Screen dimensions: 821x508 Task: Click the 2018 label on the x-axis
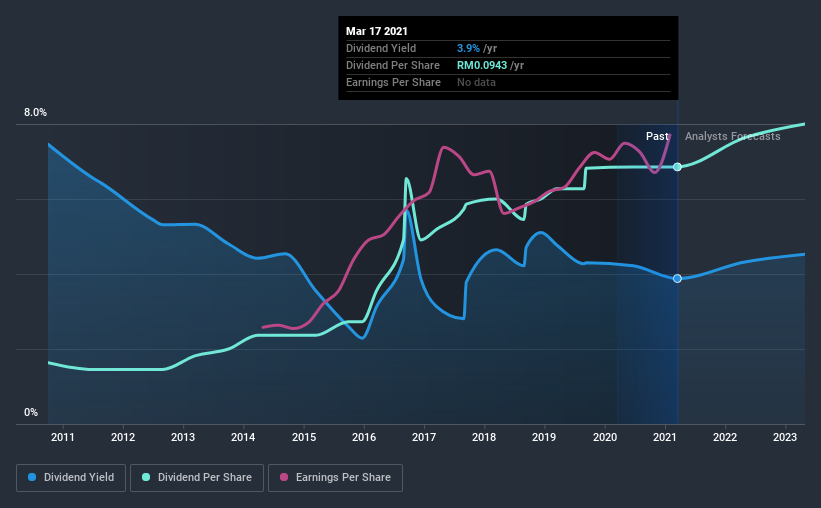pyautogui.click(x=484, y=437)
